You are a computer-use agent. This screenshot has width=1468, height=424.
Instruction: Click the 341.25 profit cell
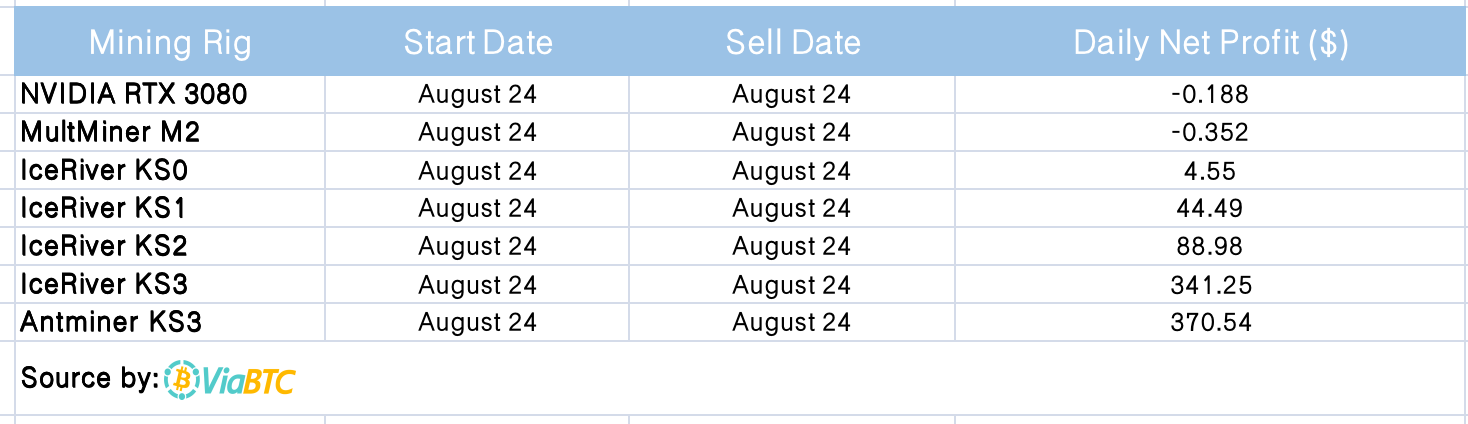pyautogui.click(x=1210, y=285)
